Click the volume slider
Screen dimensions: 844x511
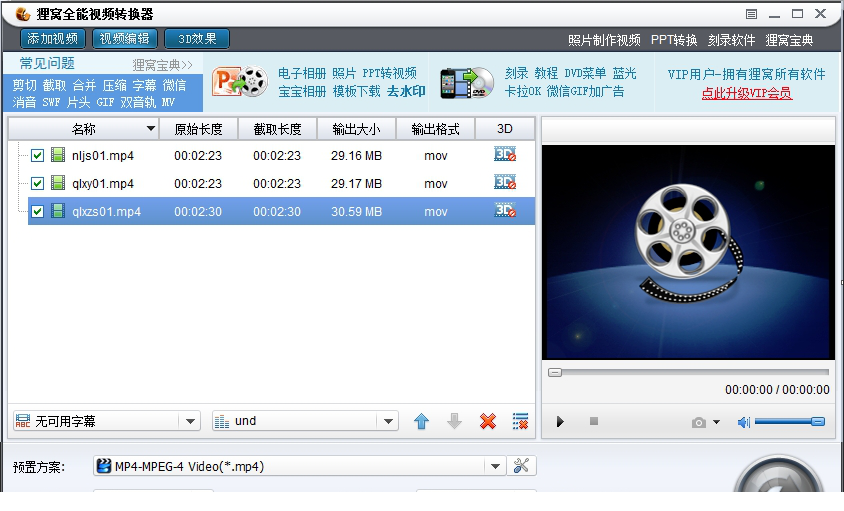(789, 422)
